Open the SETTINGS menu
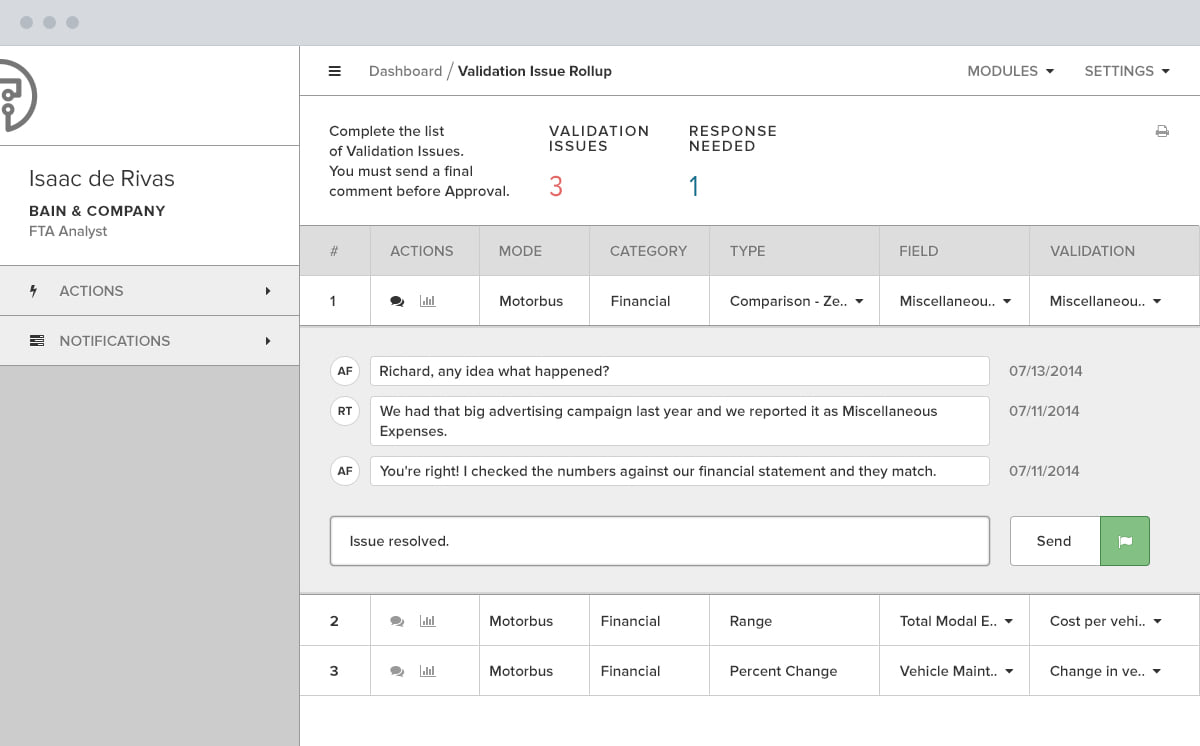 1126,71
